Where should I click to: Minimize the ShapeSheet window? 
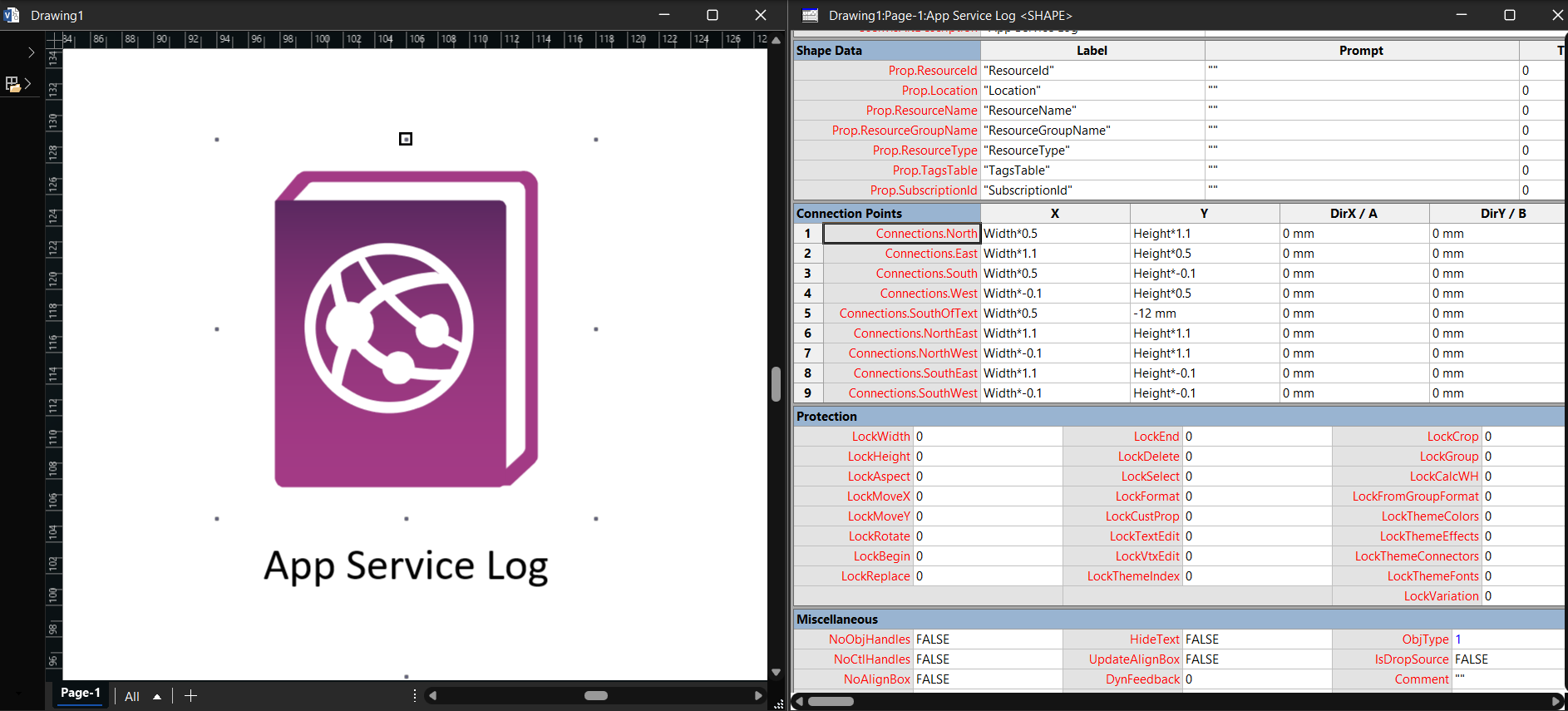pos(1461,15)
